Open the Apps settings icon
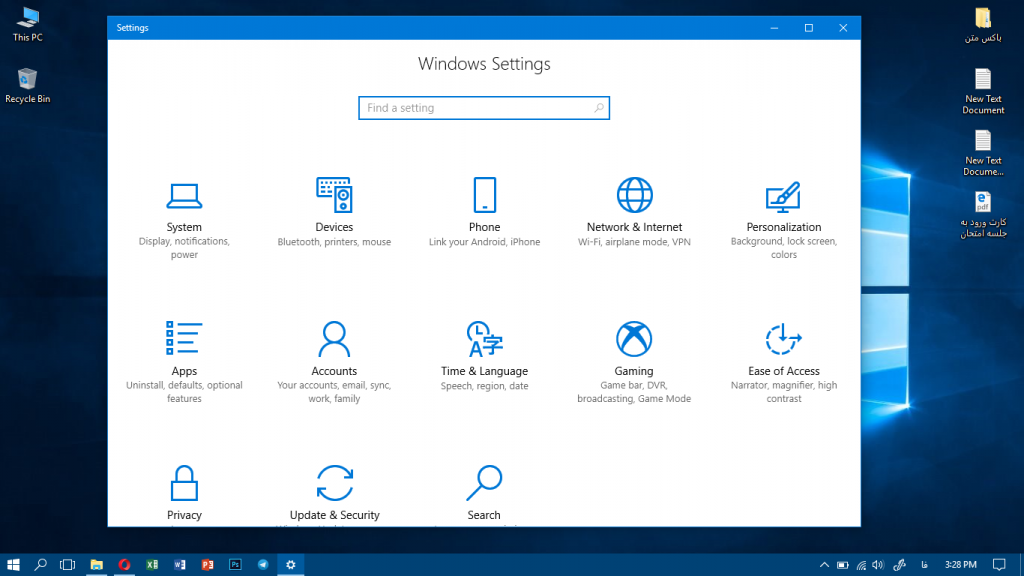 pos(184,338)
